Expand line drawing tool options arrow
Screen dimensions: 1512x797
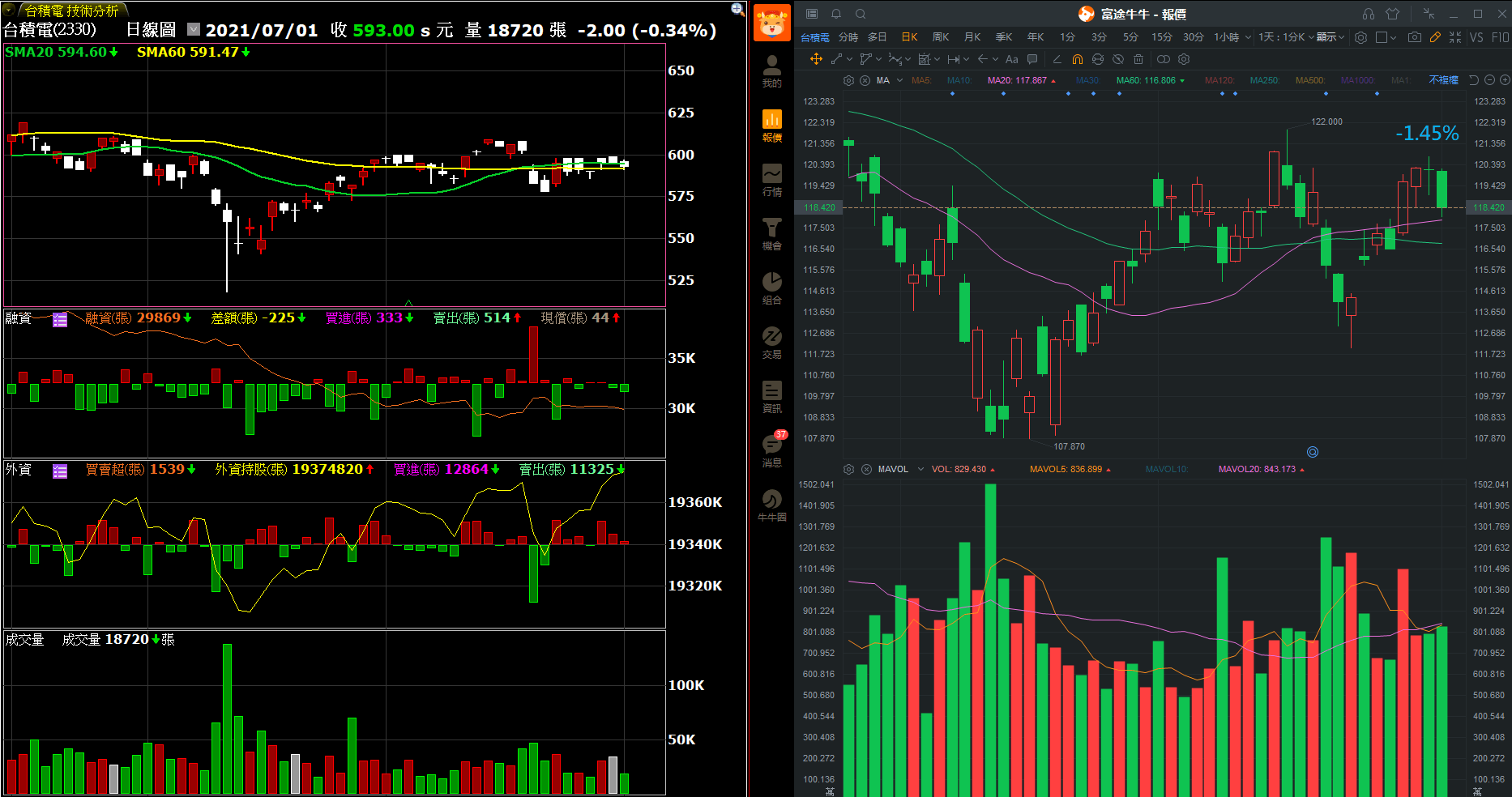pyautogui.click(x=849, y=59)
